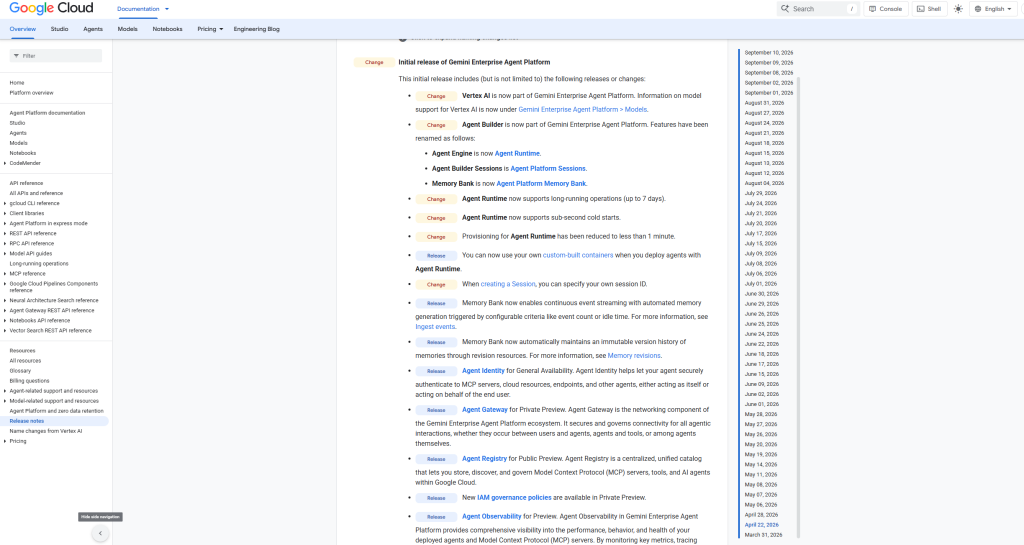Switch to the Studio tab
Image resolution: width=1024 pixels, height=545 pixels.
59,29
